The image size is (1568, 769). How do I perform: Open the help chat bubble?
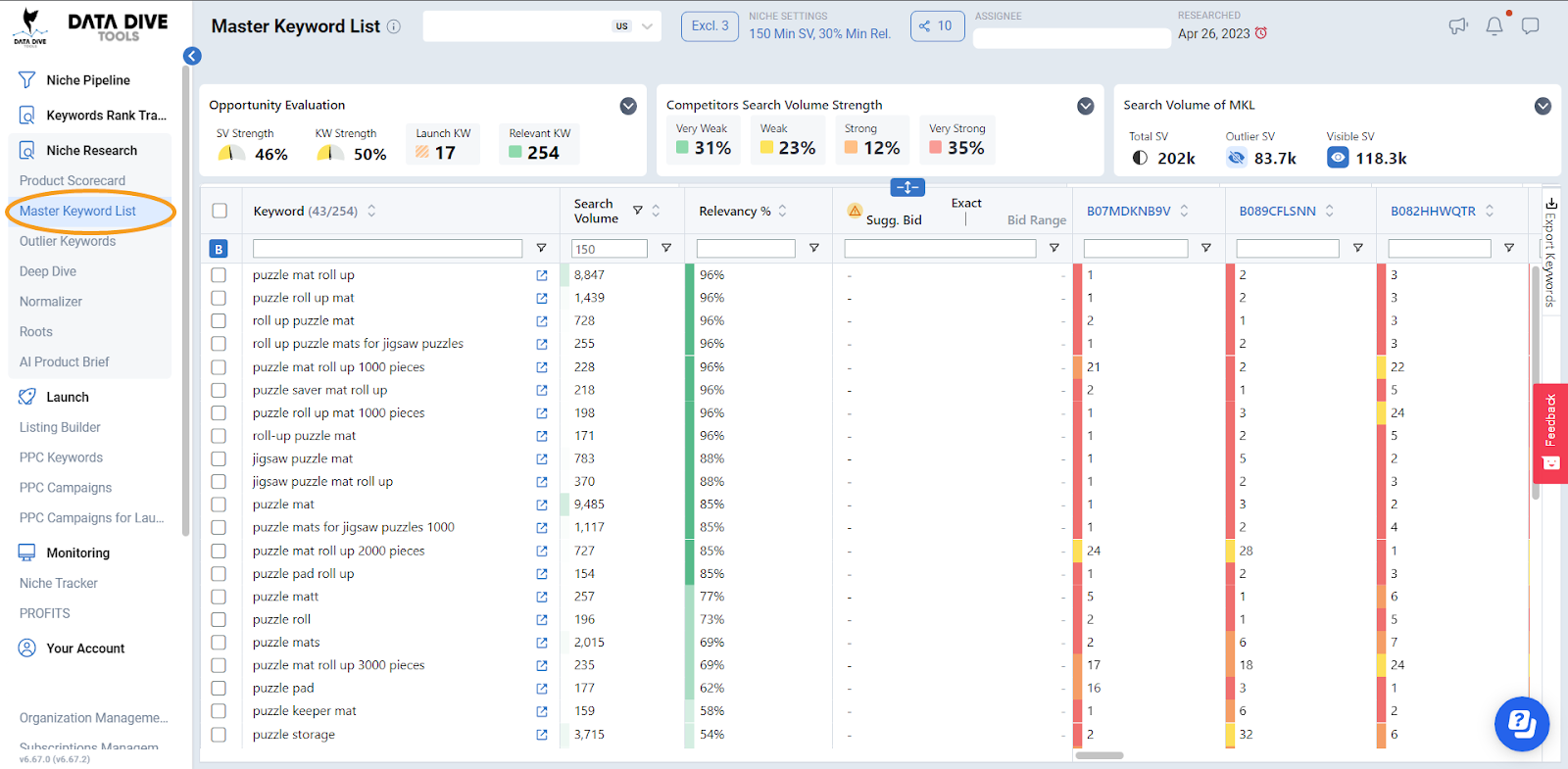tap(1522, 724)
